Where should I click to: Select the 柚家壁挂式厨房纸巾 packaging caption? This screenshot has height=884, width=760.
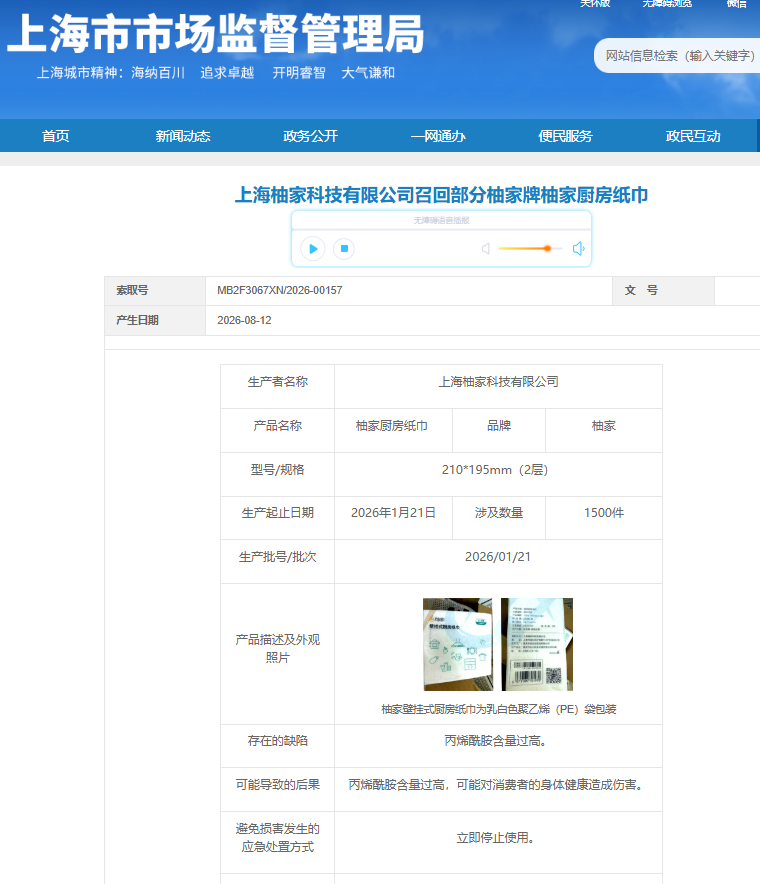(498, 709)
